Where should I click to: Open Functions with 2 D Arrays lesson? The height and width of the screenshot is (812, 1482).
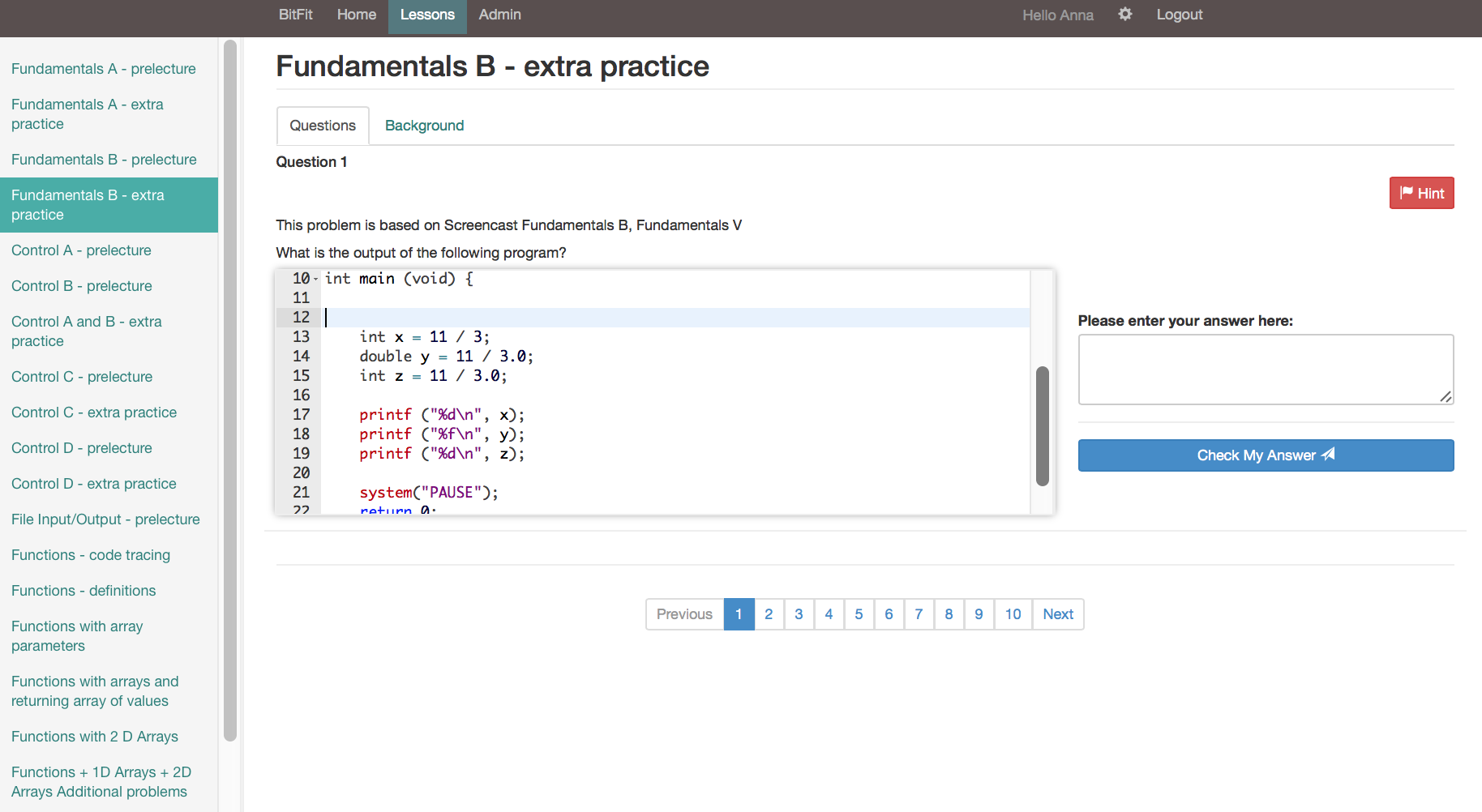(x=95, y=737)
